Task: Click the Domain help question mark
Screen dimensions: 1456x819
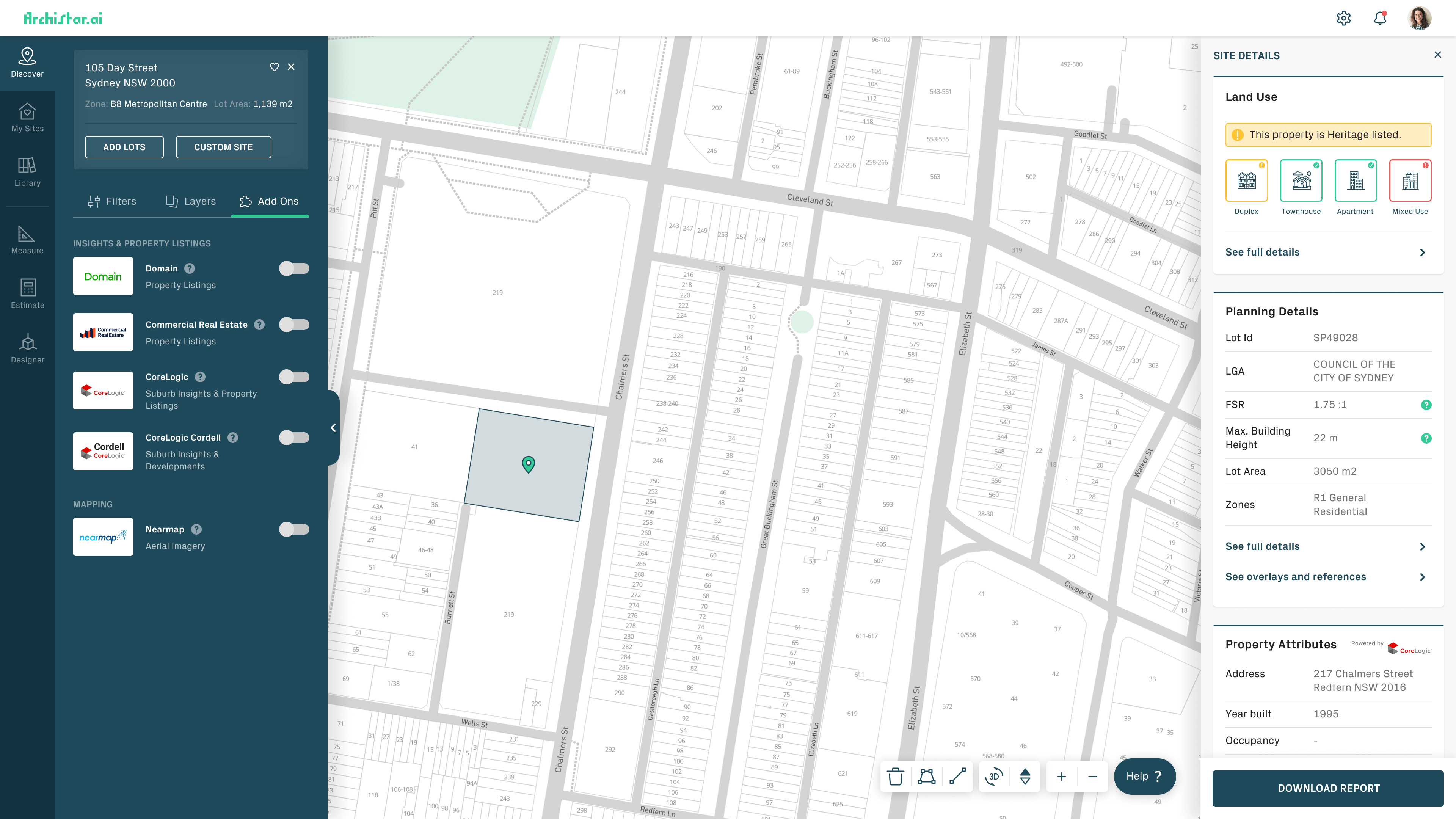Action: (190, 268)
